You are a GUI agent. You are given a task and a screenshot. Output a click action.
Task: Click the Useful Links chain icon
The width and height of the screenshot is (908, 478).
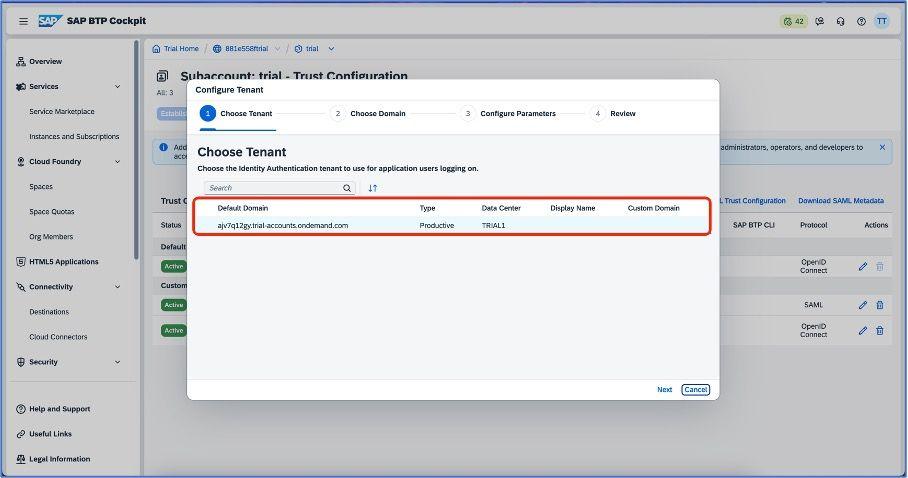[21, 434]
